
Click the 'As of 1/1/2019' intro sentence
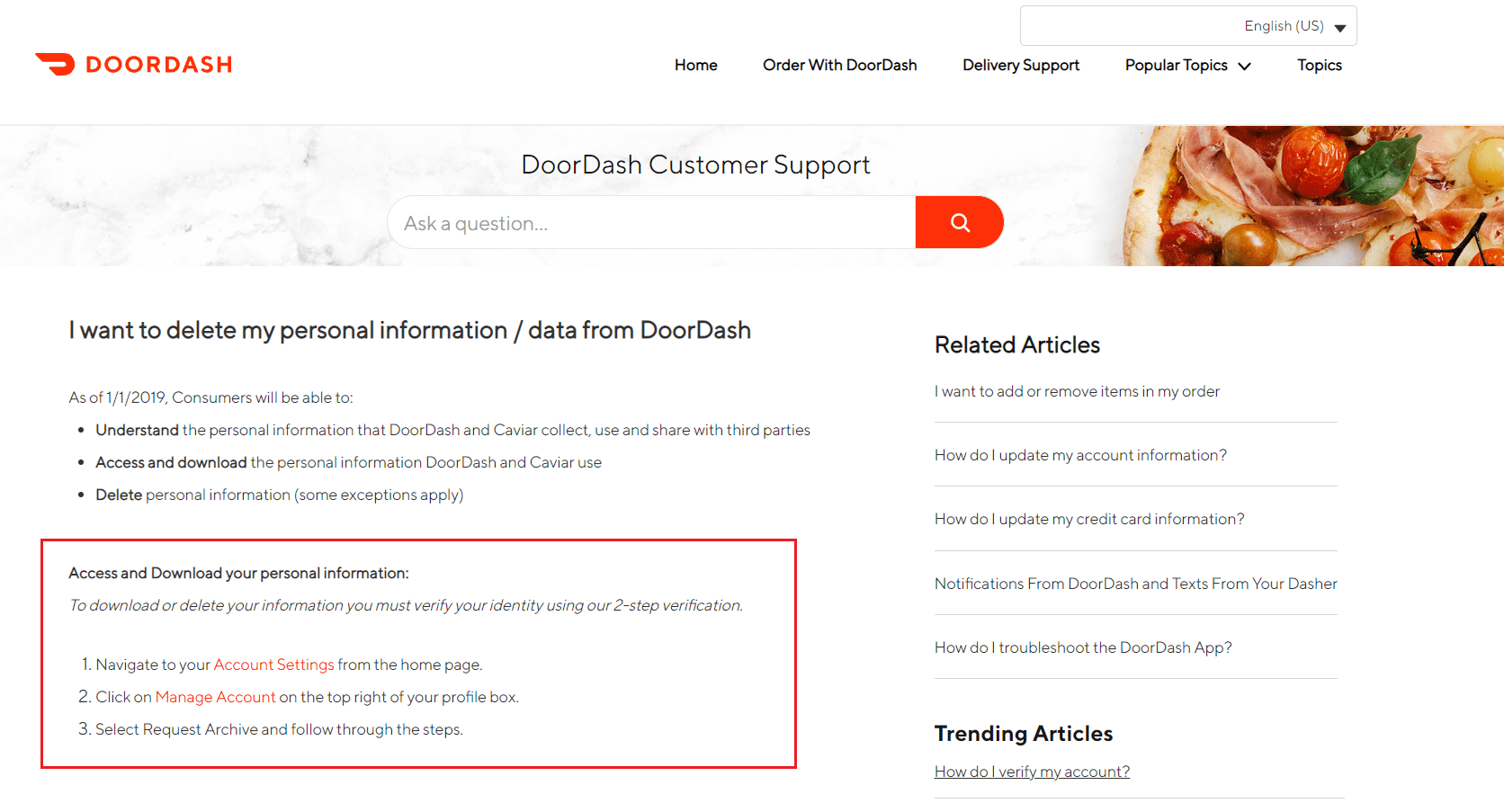tap(210, 397)
